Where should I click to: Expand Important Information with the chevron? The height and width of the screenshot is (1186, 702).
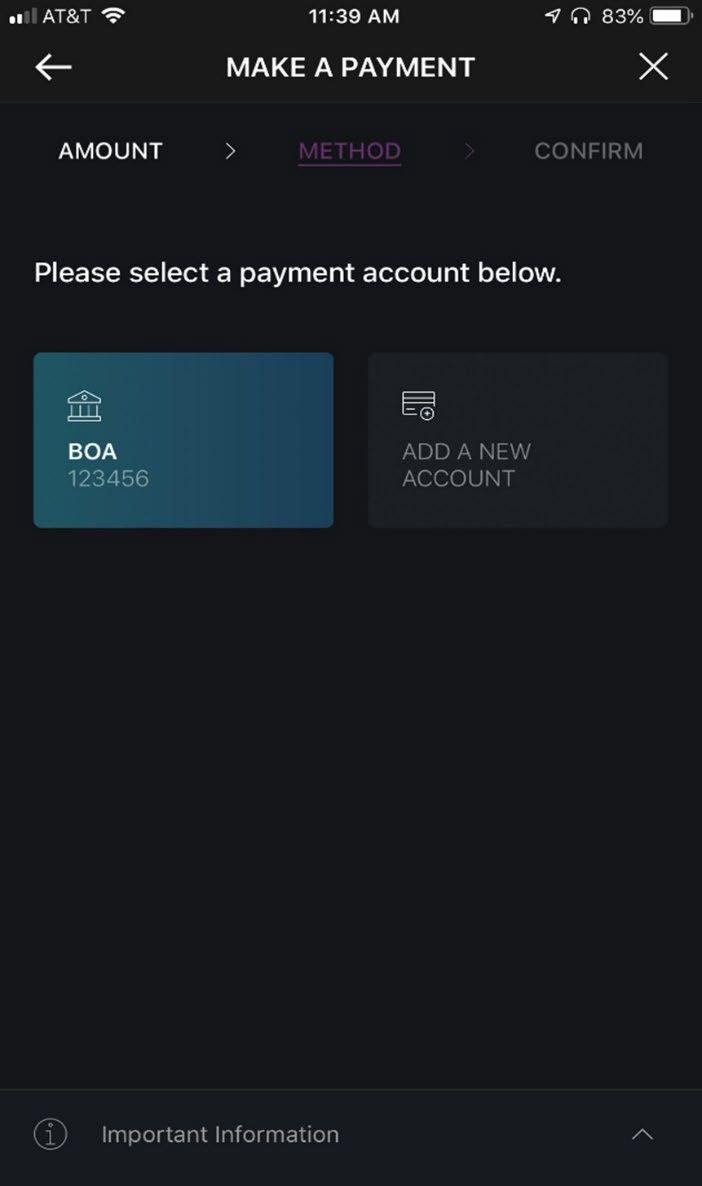643,1134
